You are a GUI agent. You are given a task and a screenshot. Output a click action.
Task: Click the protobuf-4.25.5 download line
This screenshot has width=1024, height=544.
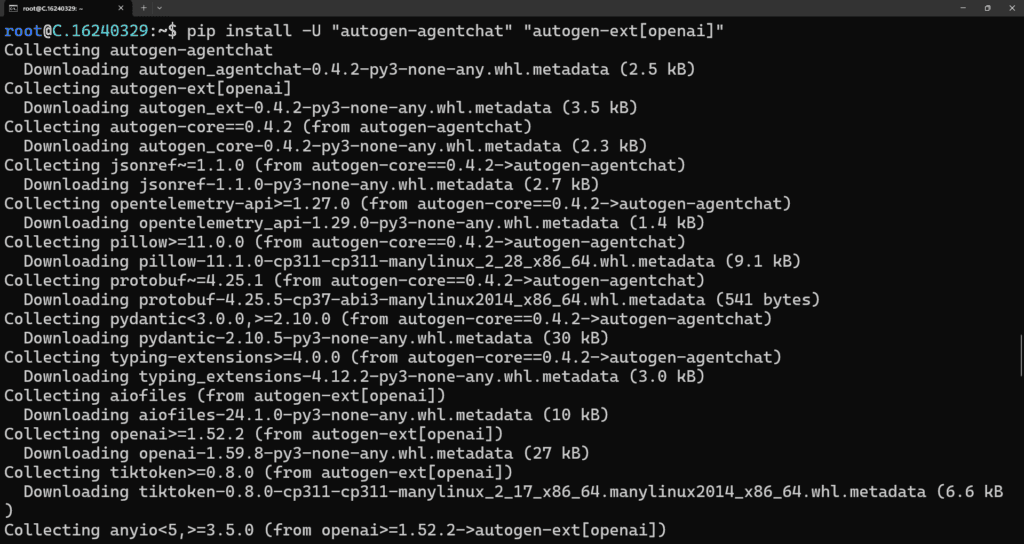click(x=422, y=300)
